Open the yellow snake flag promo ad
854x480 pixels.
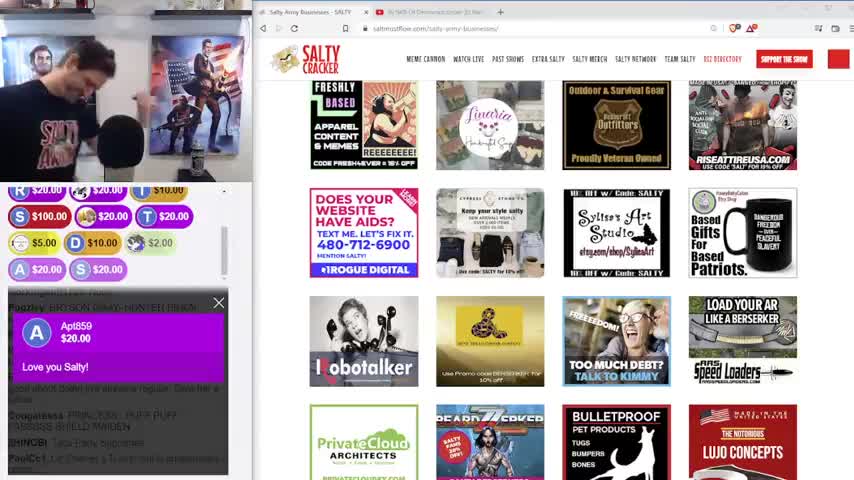tap(490, 341)
